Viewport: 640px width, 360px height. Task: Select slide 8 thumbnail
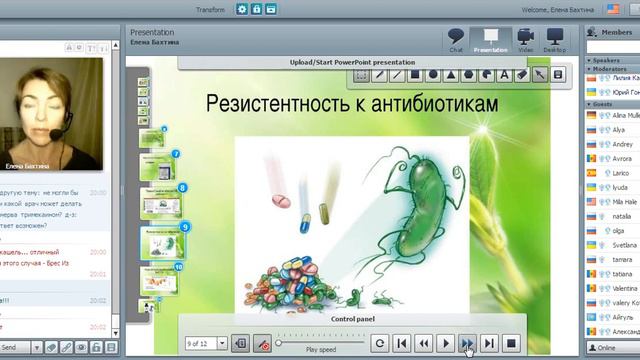pos(161,204)
